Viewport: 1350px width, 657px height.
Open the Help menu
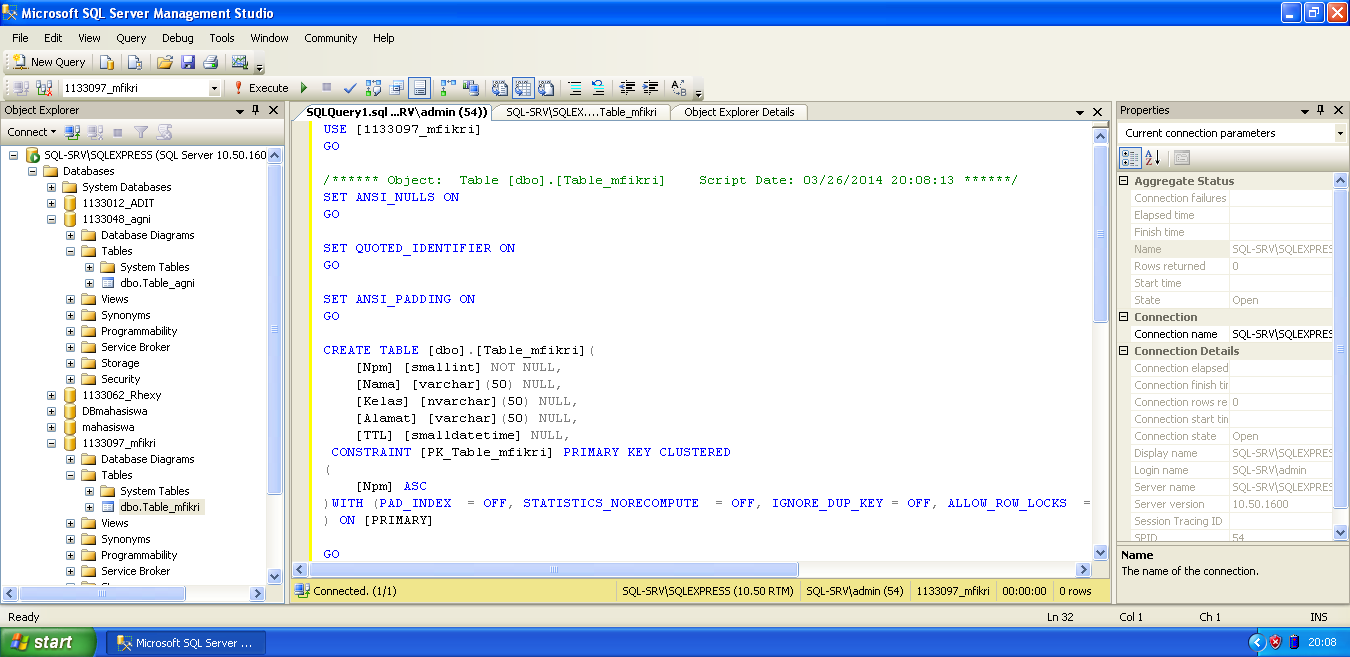pyautogui.click(x=384, y=38)
